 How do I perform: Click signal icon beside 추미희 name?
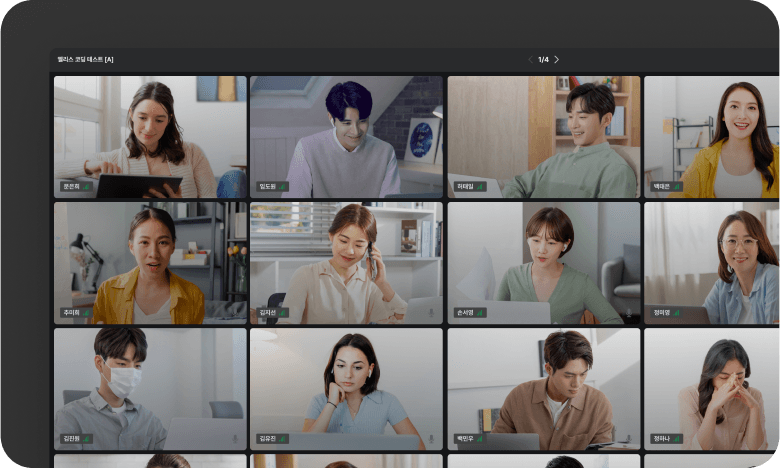(x=86, y=312)
